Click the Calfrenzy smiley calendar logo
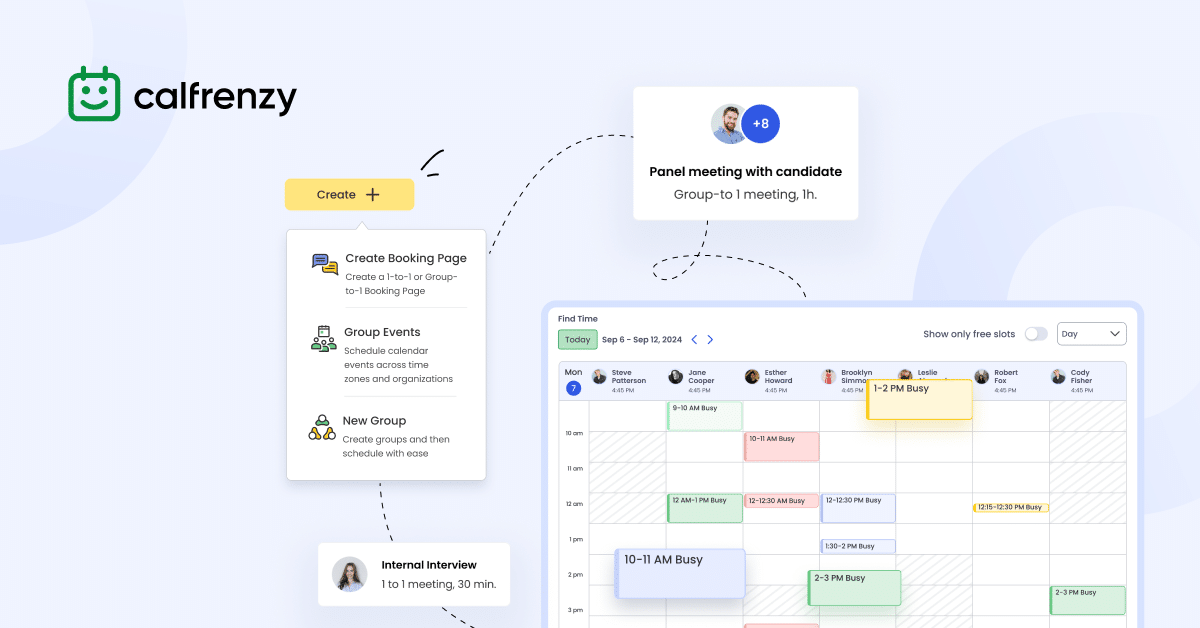 tap(93, 93)
